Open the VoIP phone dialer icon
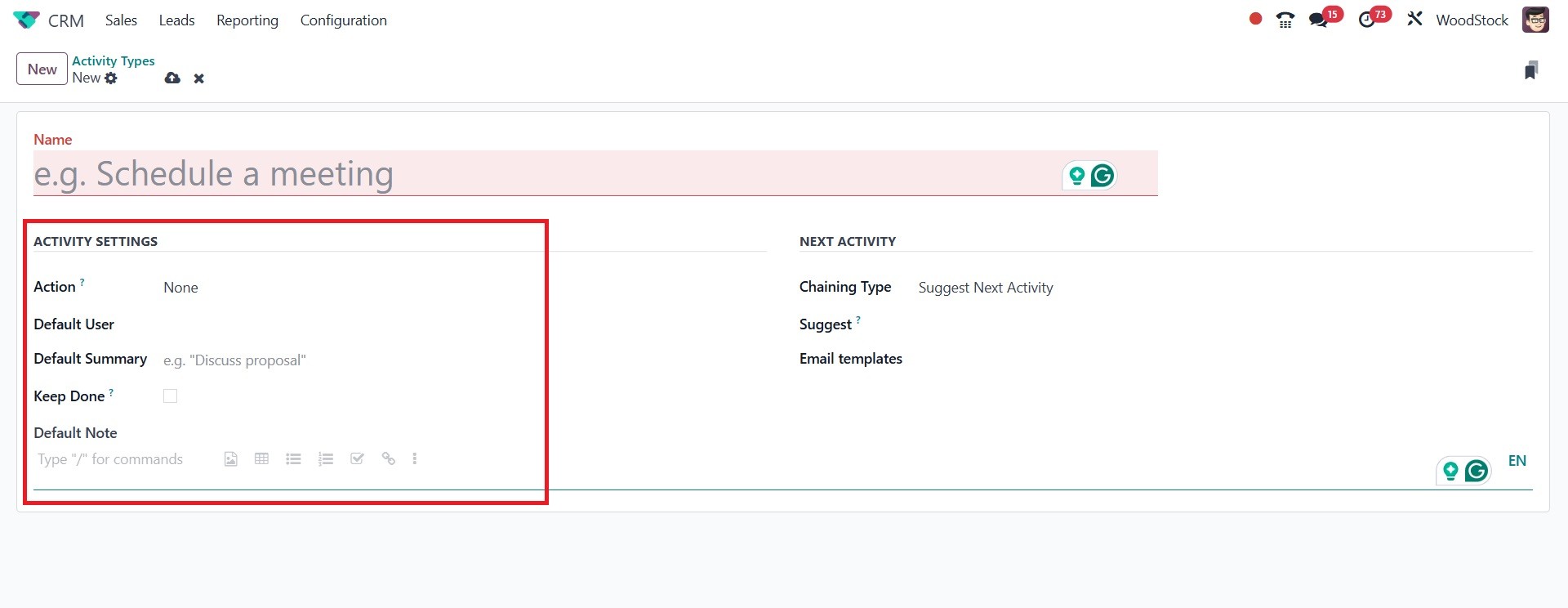 1285,20
